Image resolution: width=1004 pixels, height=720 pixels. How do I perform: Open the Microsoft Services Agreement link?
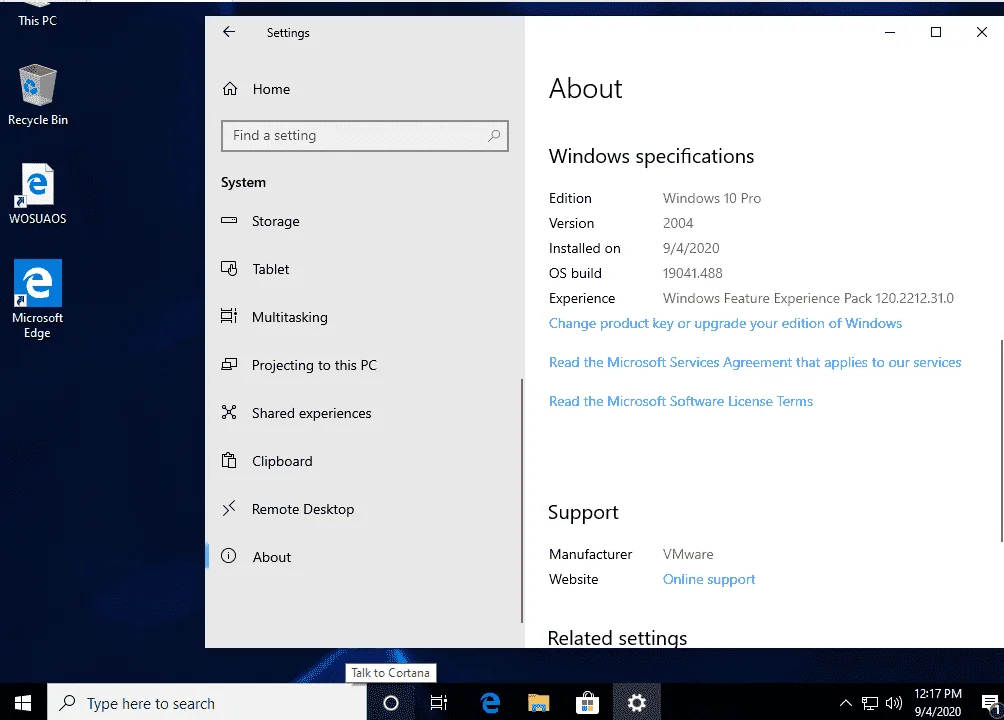[x=755, y=363]
